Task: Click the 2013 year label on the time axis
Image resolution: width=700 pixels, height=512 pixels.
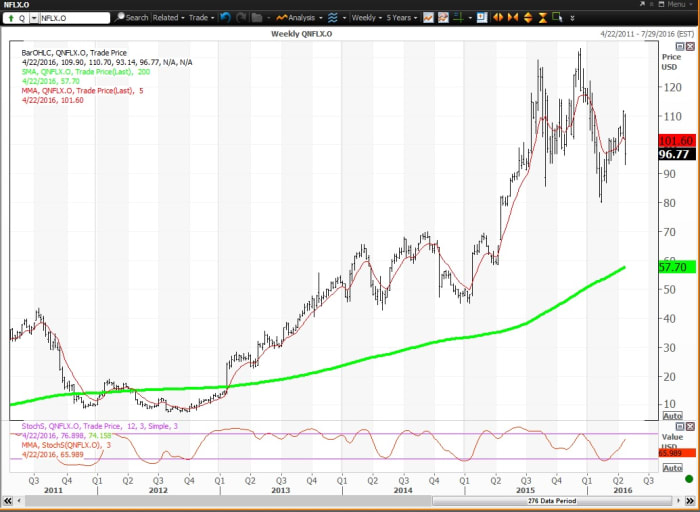Action: [280, 490]
